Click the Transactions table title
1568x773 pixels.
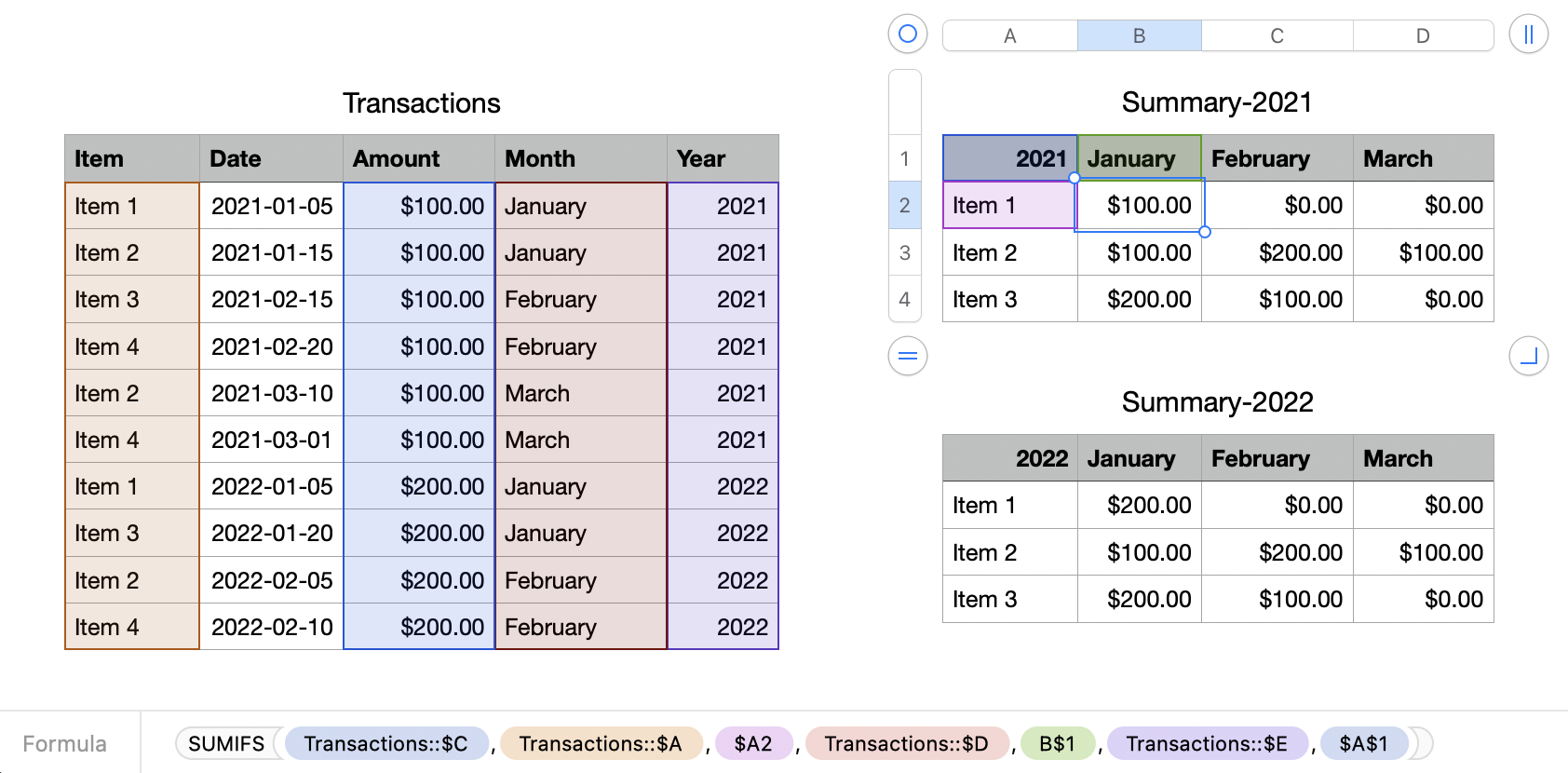pyautogui.click(x=421, y=102)
